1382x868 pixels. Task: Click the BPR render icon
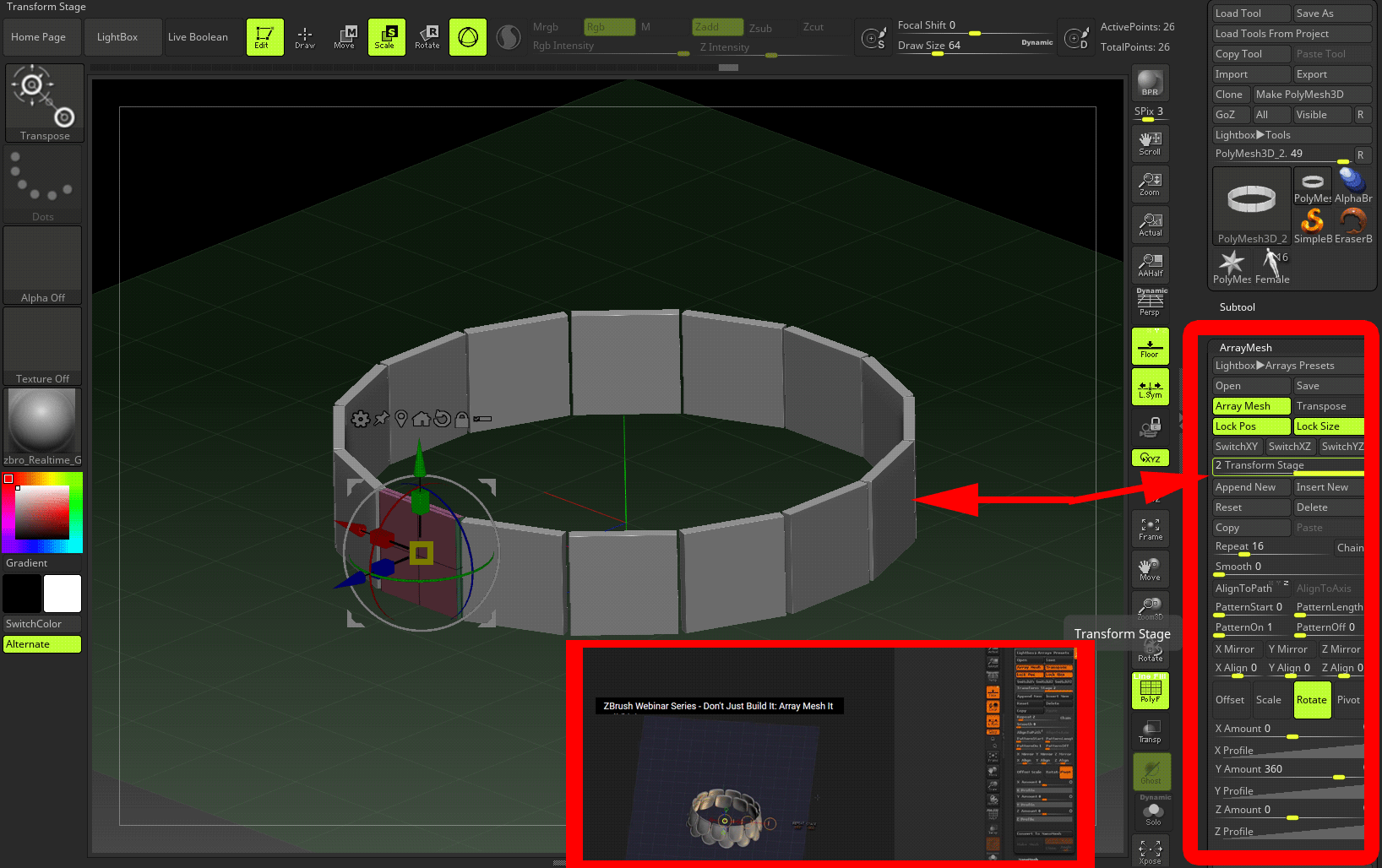click(x=1151, y=84)
